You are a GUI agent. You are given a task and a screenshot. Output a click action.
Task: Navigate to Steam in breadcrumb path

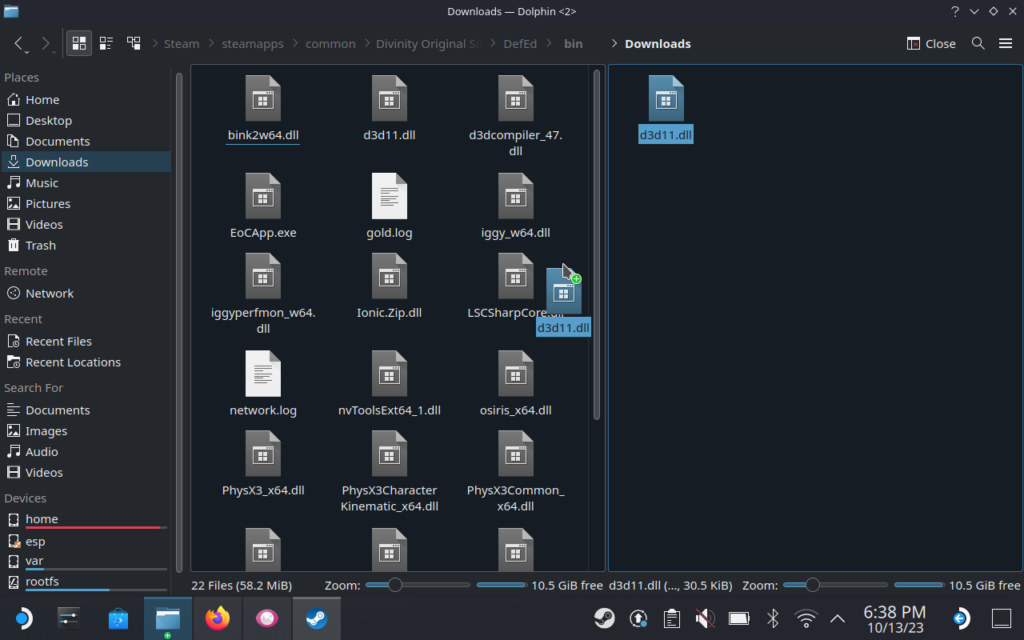pos(182,44)
